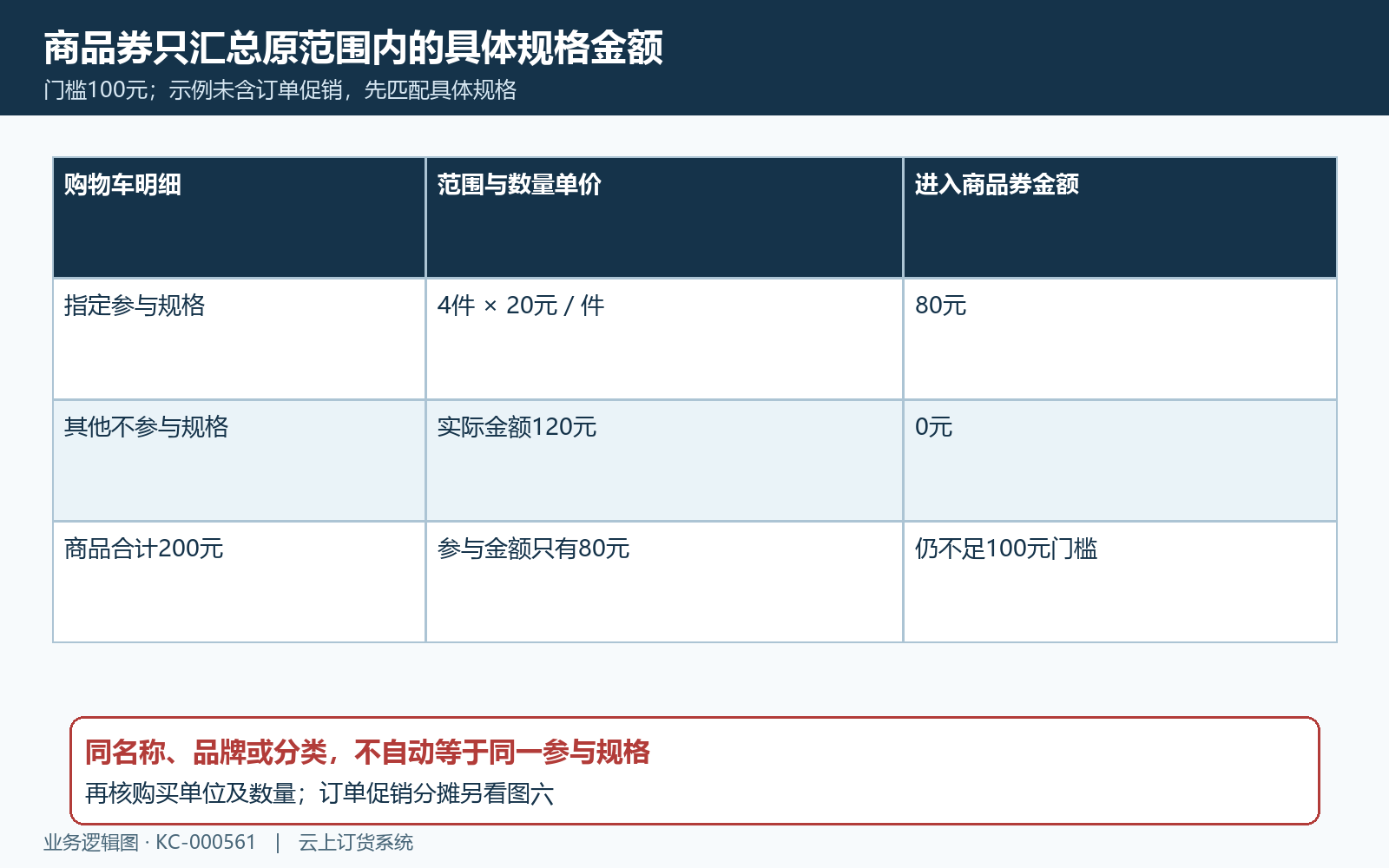Click the cell 4件 × 20元 / 件
Screen dimensions: 1389x868
pyautogui.click(x=664, y=339)
